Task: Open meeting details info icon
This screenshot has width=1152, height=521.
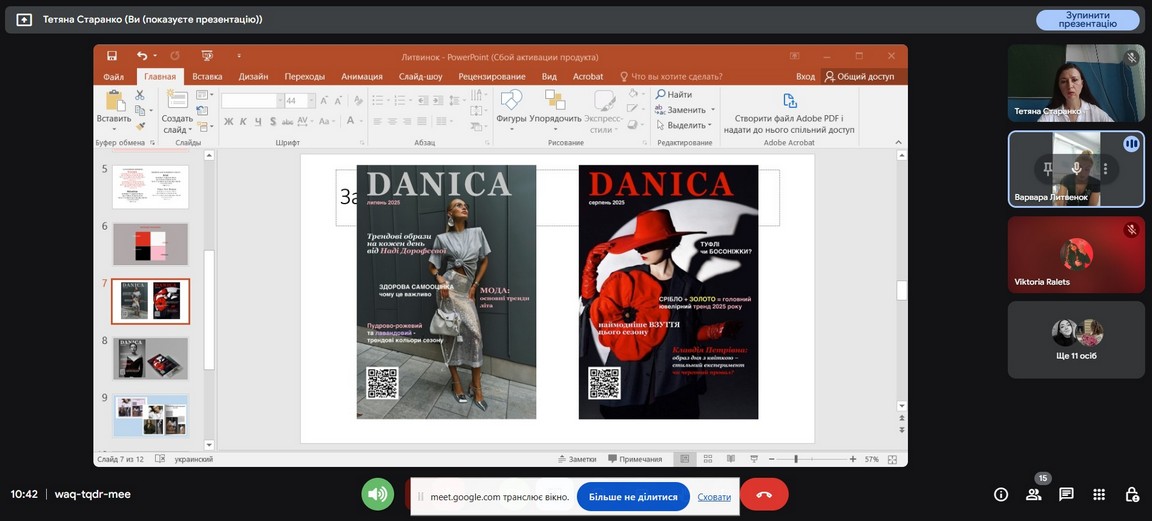Action: 1001,495
